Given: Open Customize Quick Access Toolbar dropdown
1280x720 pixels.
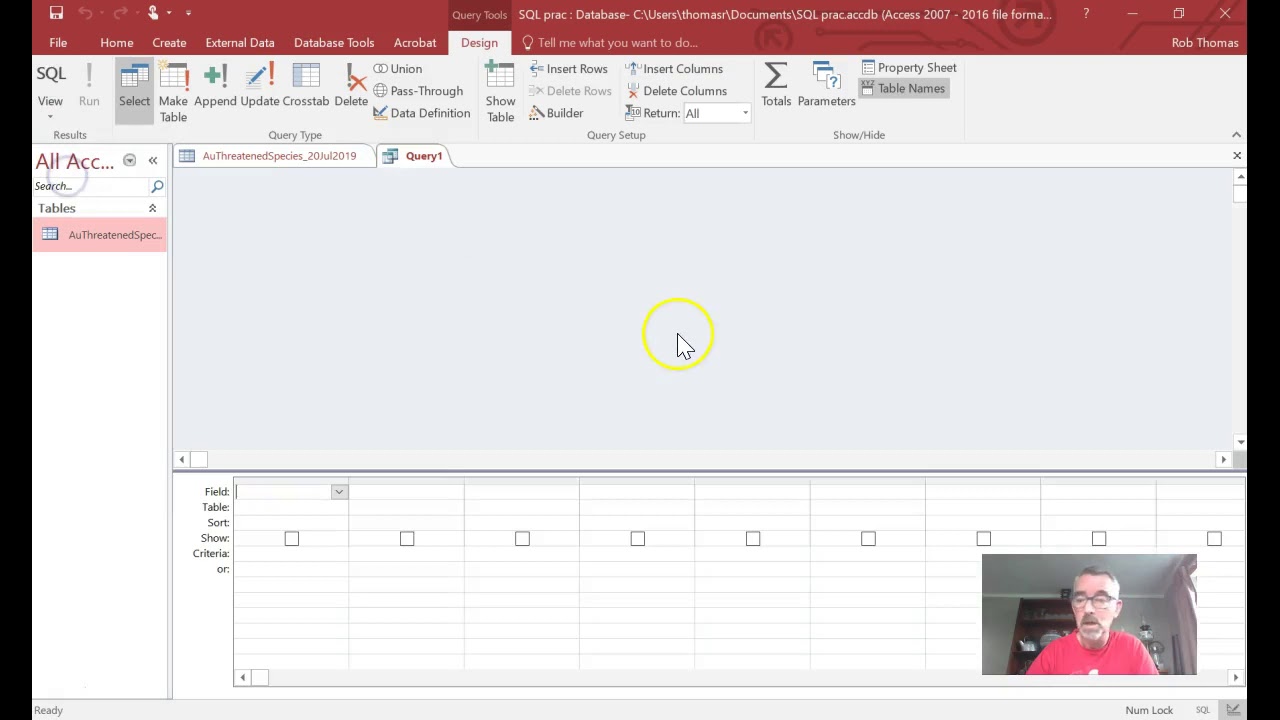Looking at the screenshot, I should point(188,14).
